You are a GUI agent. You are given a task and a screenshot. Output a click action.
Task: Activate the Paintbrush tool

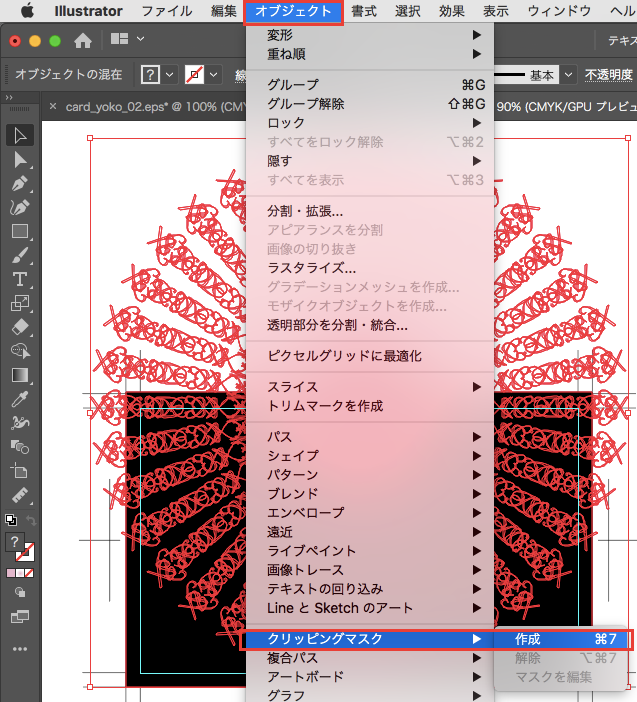click(19, 255)
